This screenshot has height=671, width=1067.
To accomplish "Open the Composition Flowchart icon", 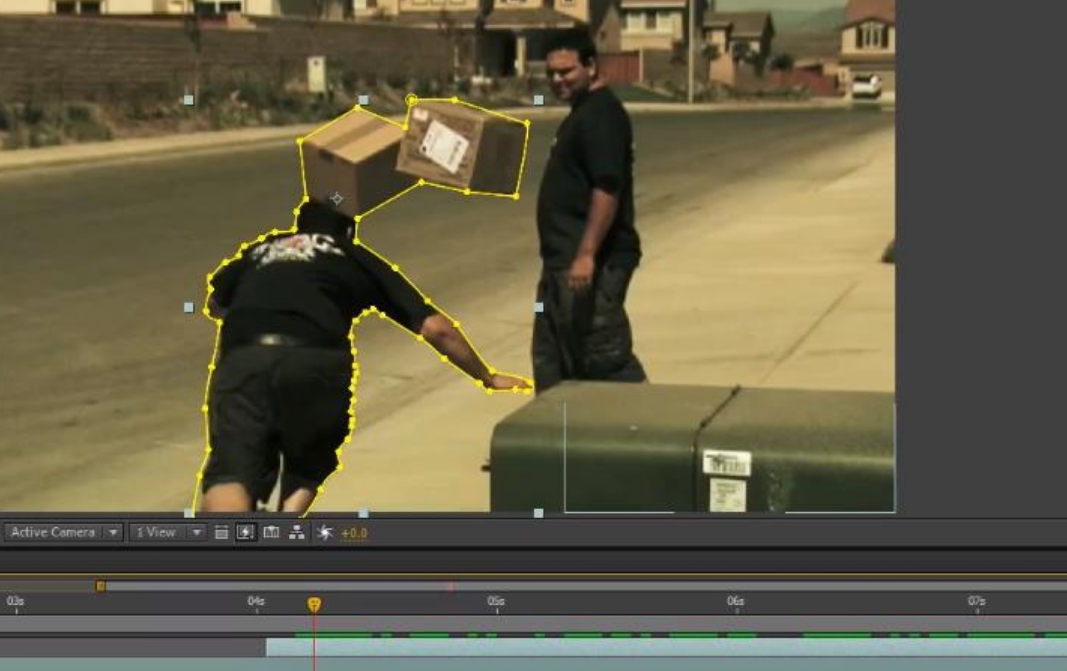I will click(297, 533).
